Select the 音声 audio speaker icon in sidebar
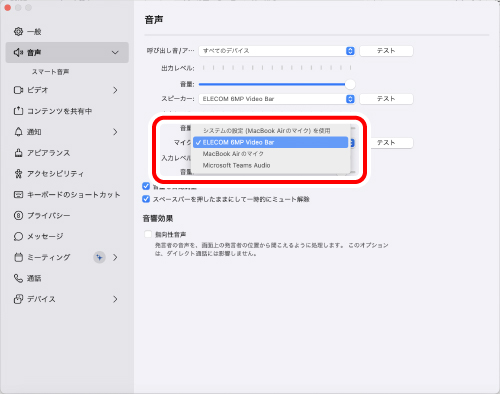500x394 pixels. pyautogui.click(x=18, y=52)
